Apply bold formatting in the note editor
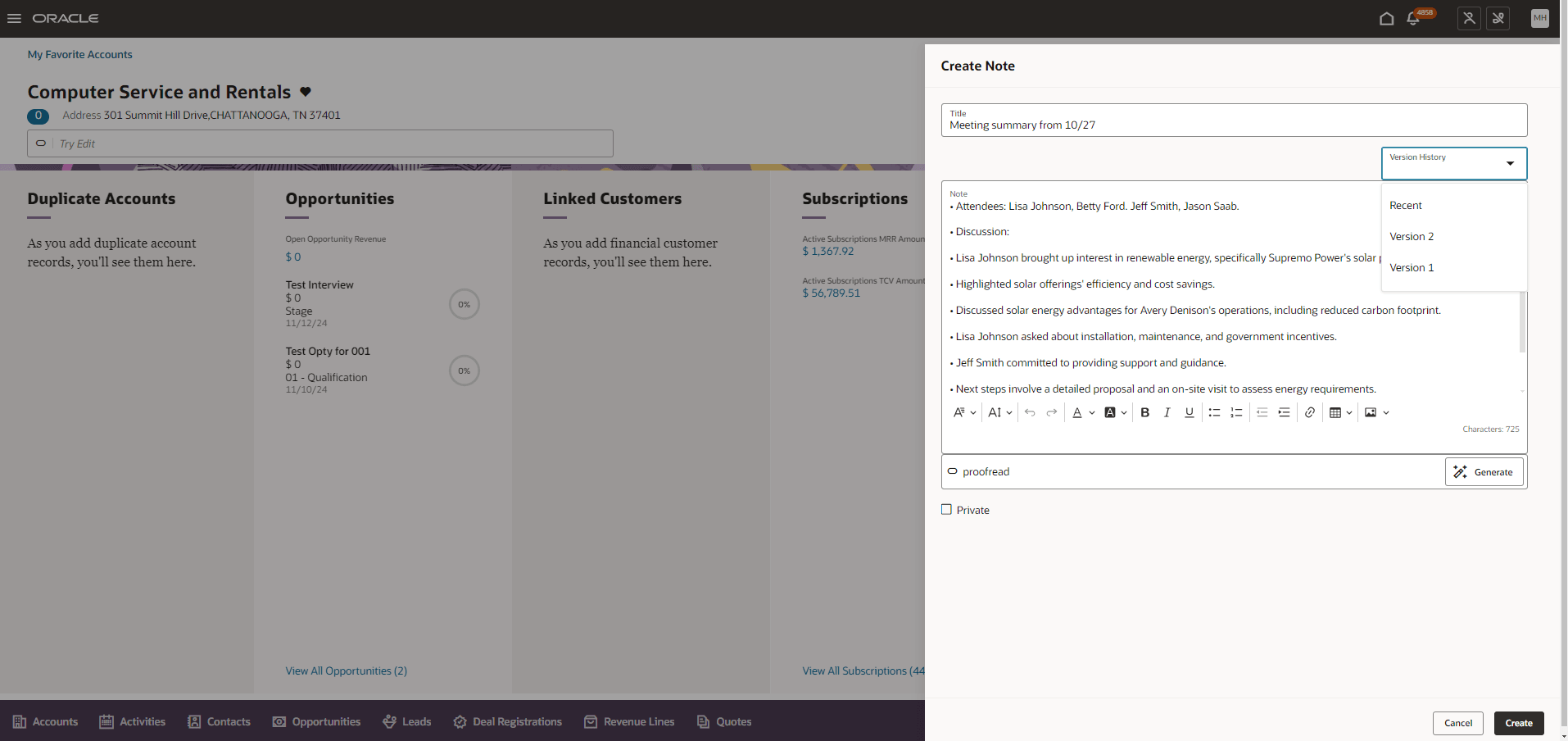Image resolution: width=1568 pixels, height=741 pixels. [1144, 412]
